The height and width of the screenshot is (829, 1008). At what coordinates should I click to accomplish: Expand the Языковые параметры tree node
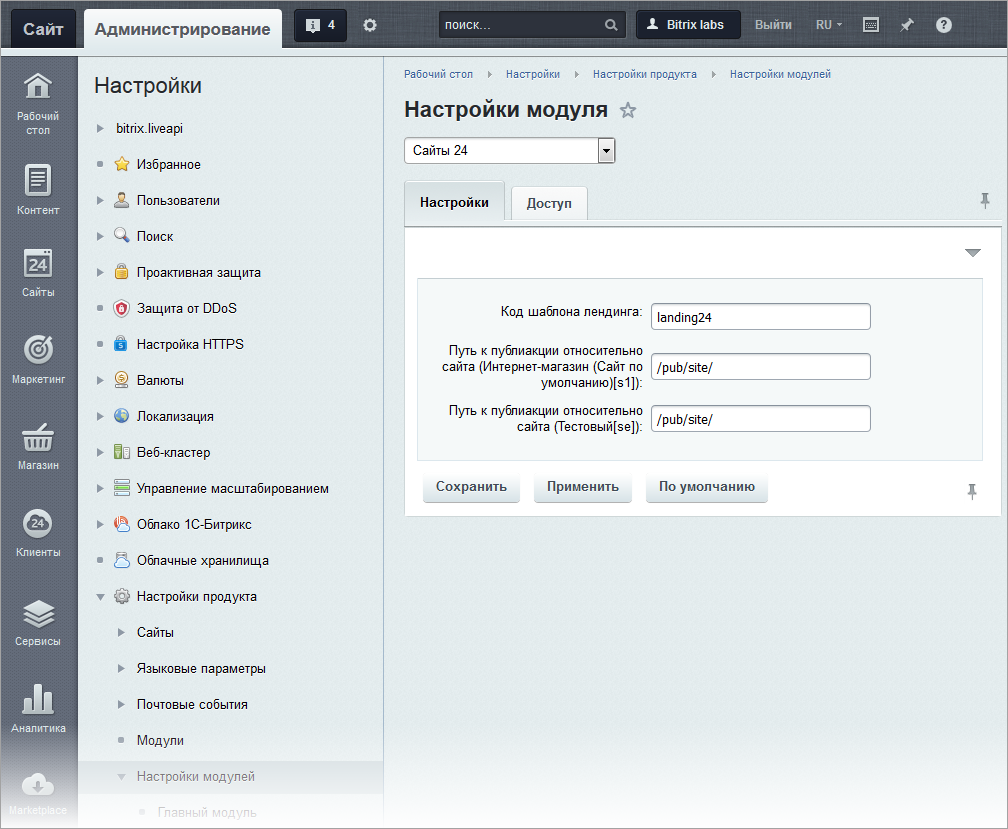121,668
